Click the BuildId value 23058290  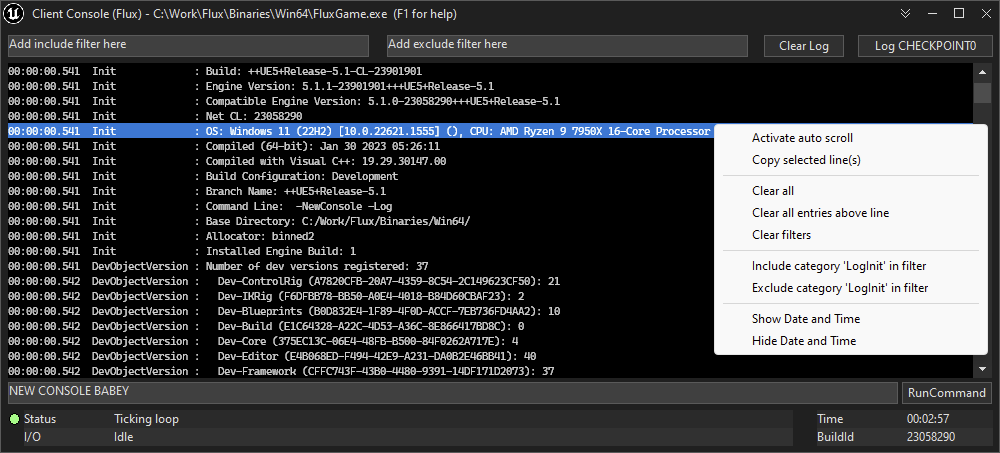click(x=931, y=438)
